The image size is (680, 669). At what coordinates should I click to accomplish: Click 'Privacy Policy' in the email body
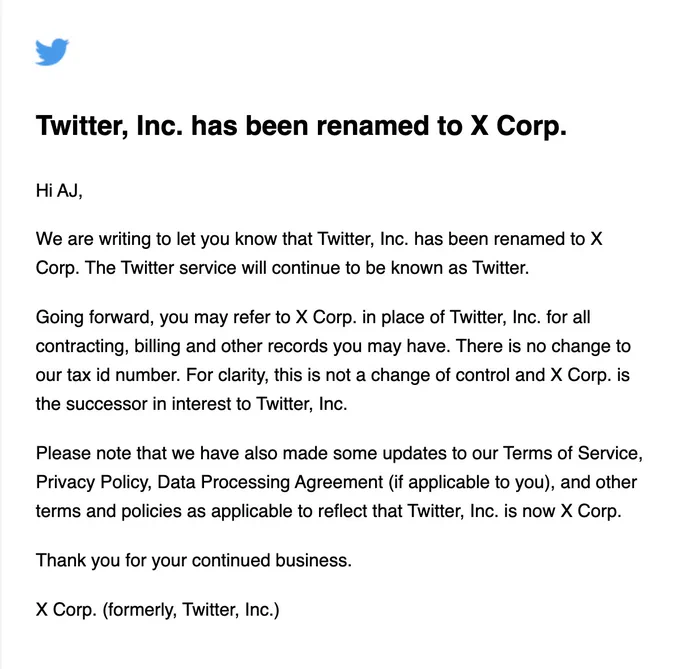pyautogui.click(x=93, y=483)
